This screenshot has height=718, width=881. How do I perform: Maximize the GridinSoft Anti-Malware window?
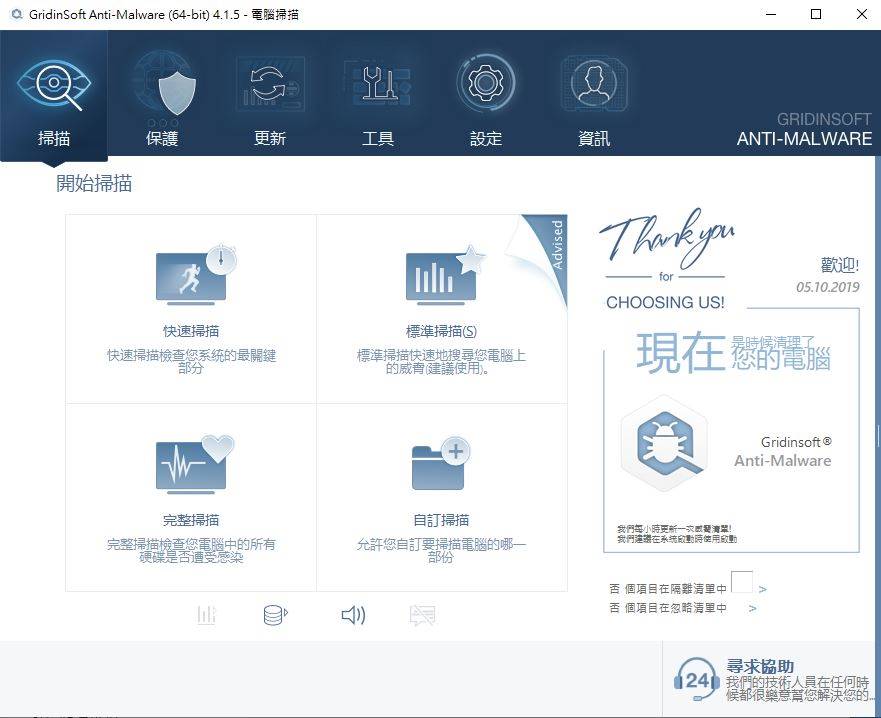pos(816,14)
